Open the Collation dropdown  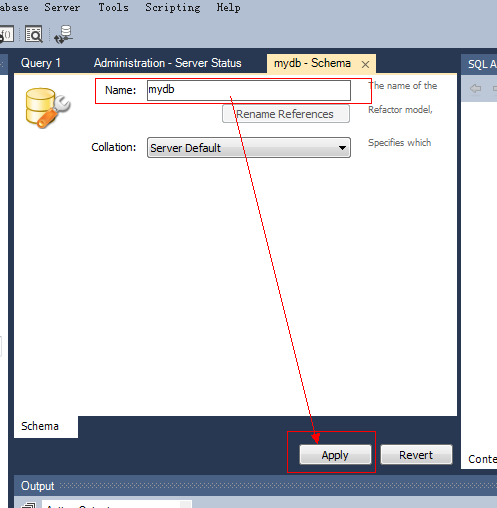click(x=249, y=147)
